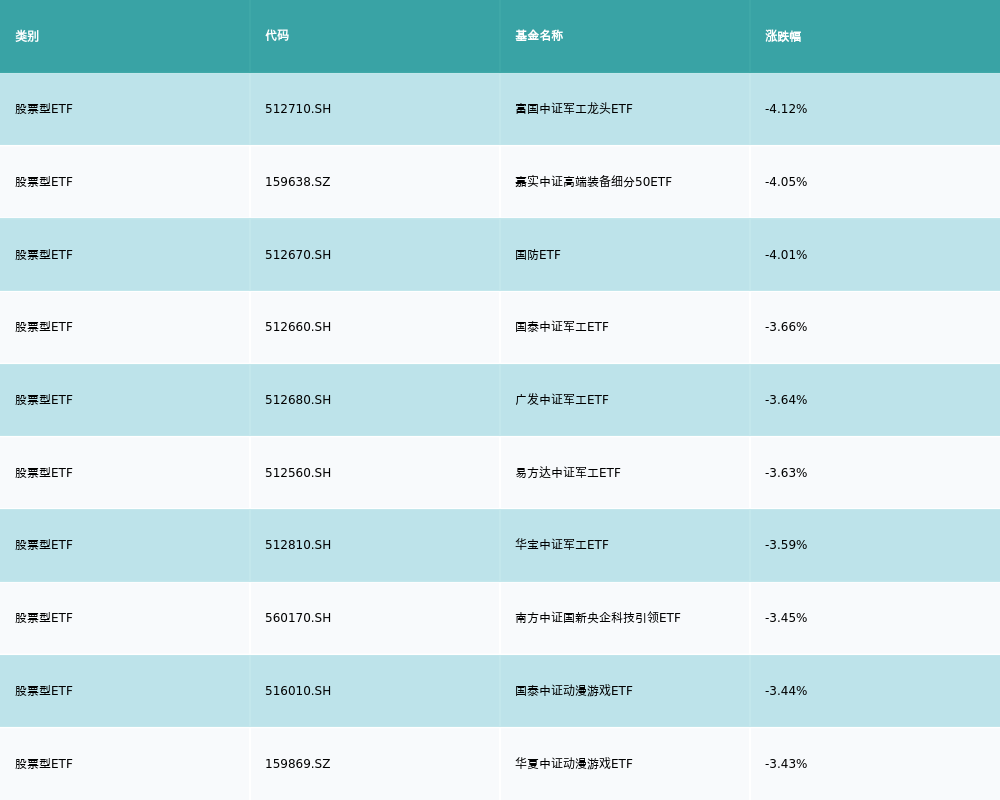Click the -3.59% change value

click(786, 545)
